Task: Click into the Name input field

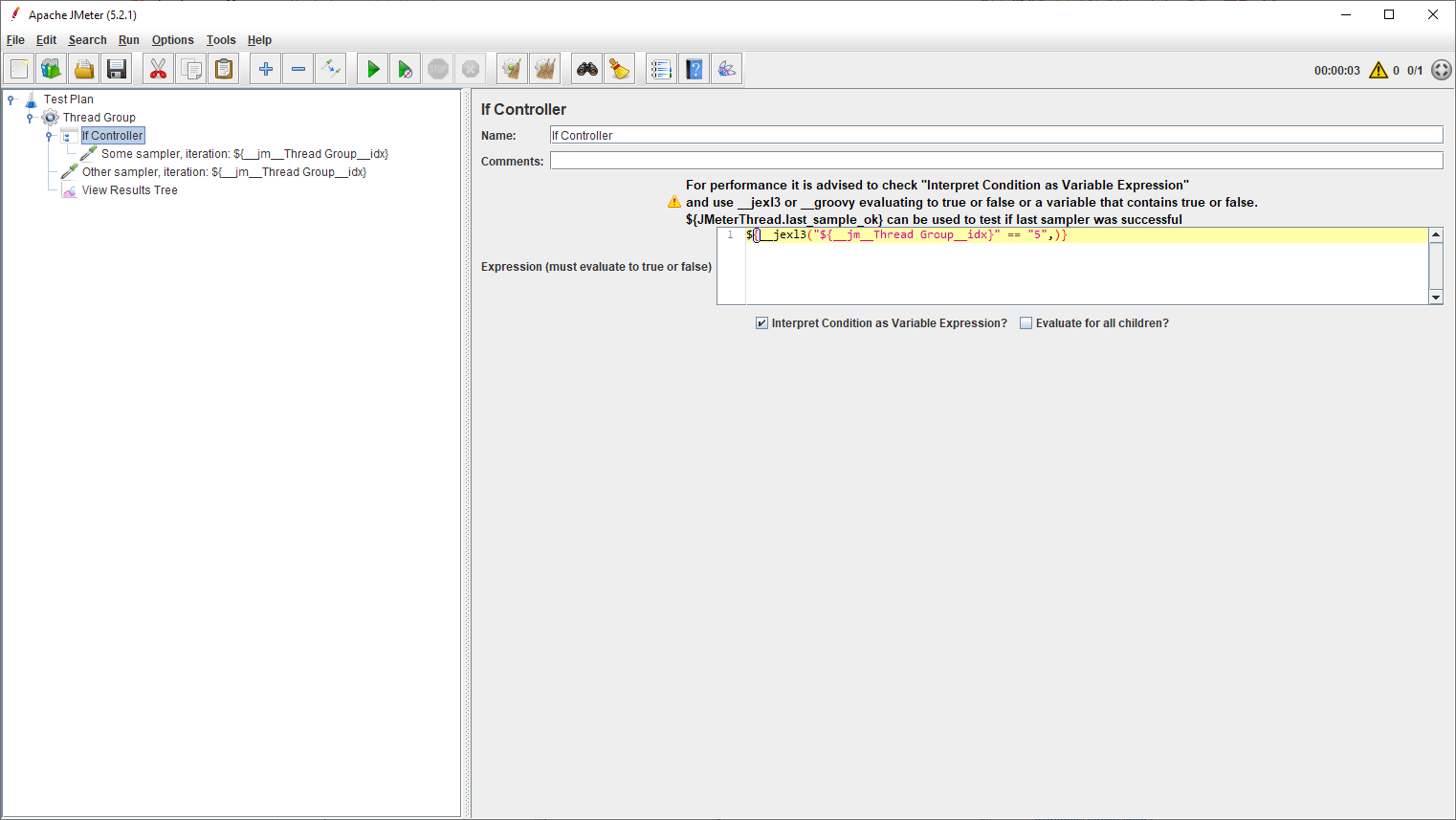Action: [996, 136]
